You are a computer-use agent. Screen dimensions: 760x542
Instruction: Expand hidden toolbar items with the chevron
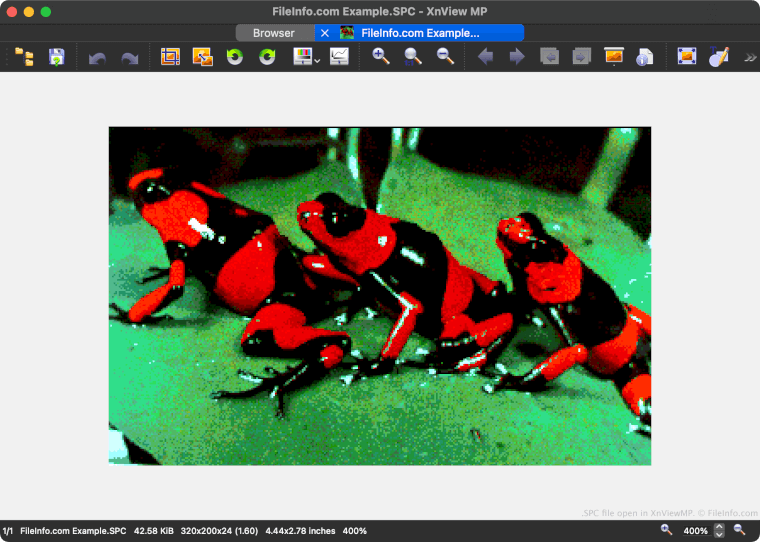pos(750,58)
